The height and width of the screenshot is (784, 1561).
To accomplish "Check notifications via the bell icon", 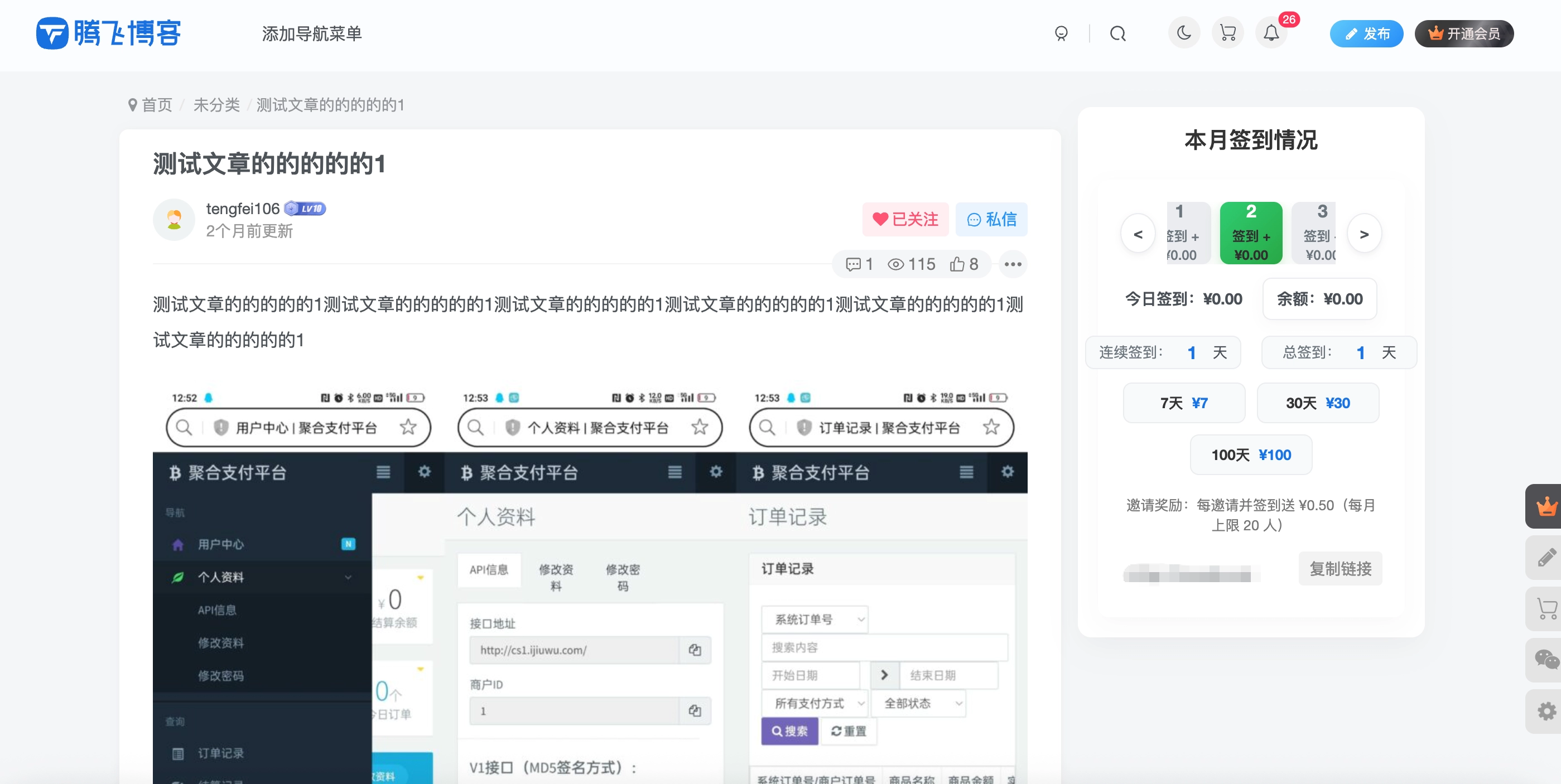I will [1271, 33].
